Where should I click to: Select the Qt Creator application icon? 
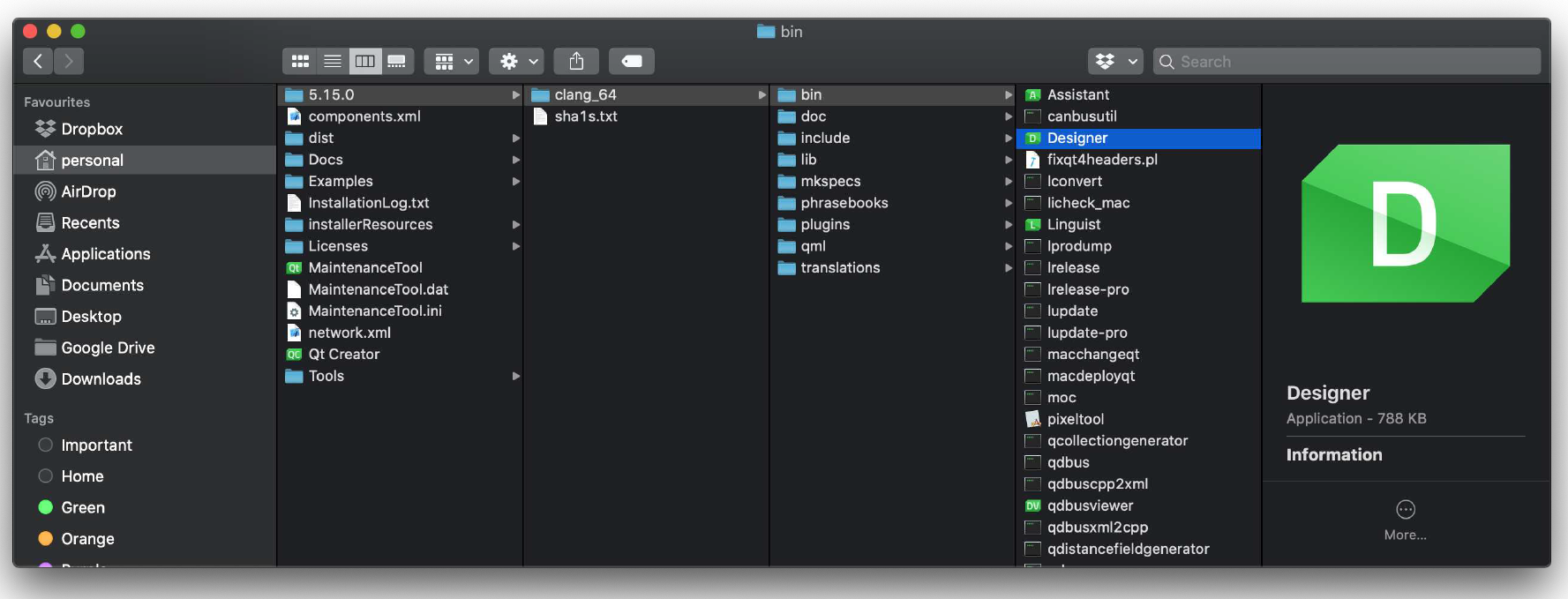295,354
